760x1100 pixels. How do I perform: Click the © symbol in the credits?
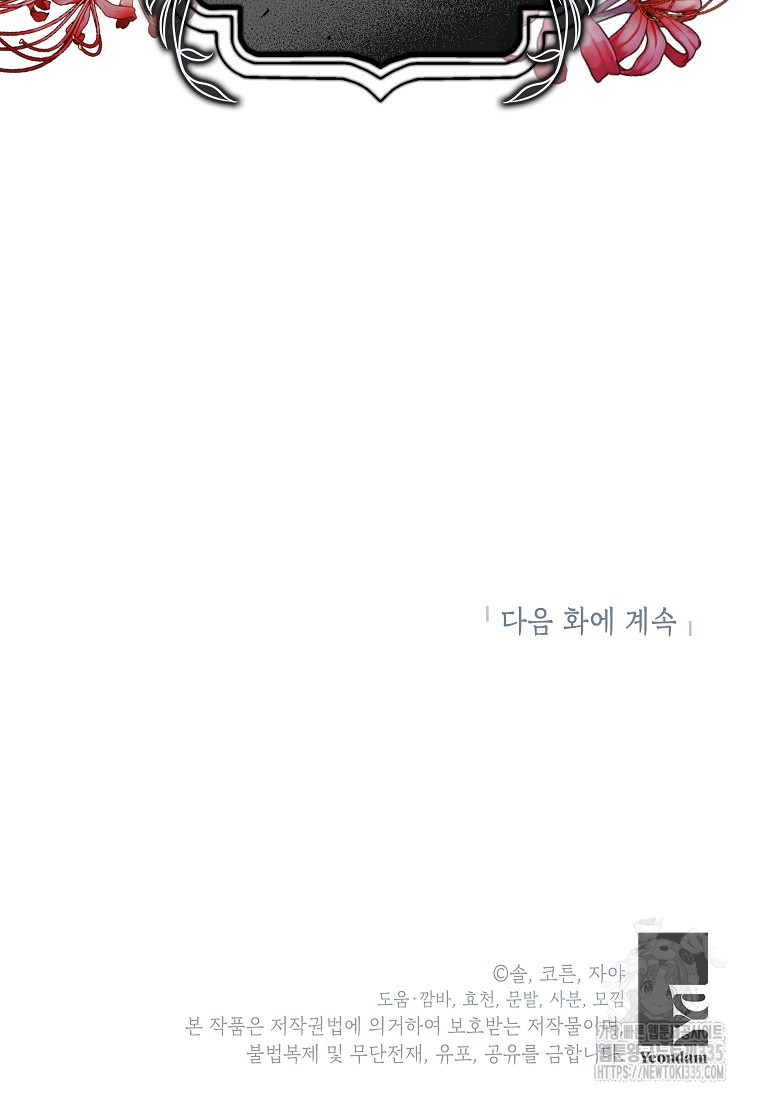[x=500, y=974]
